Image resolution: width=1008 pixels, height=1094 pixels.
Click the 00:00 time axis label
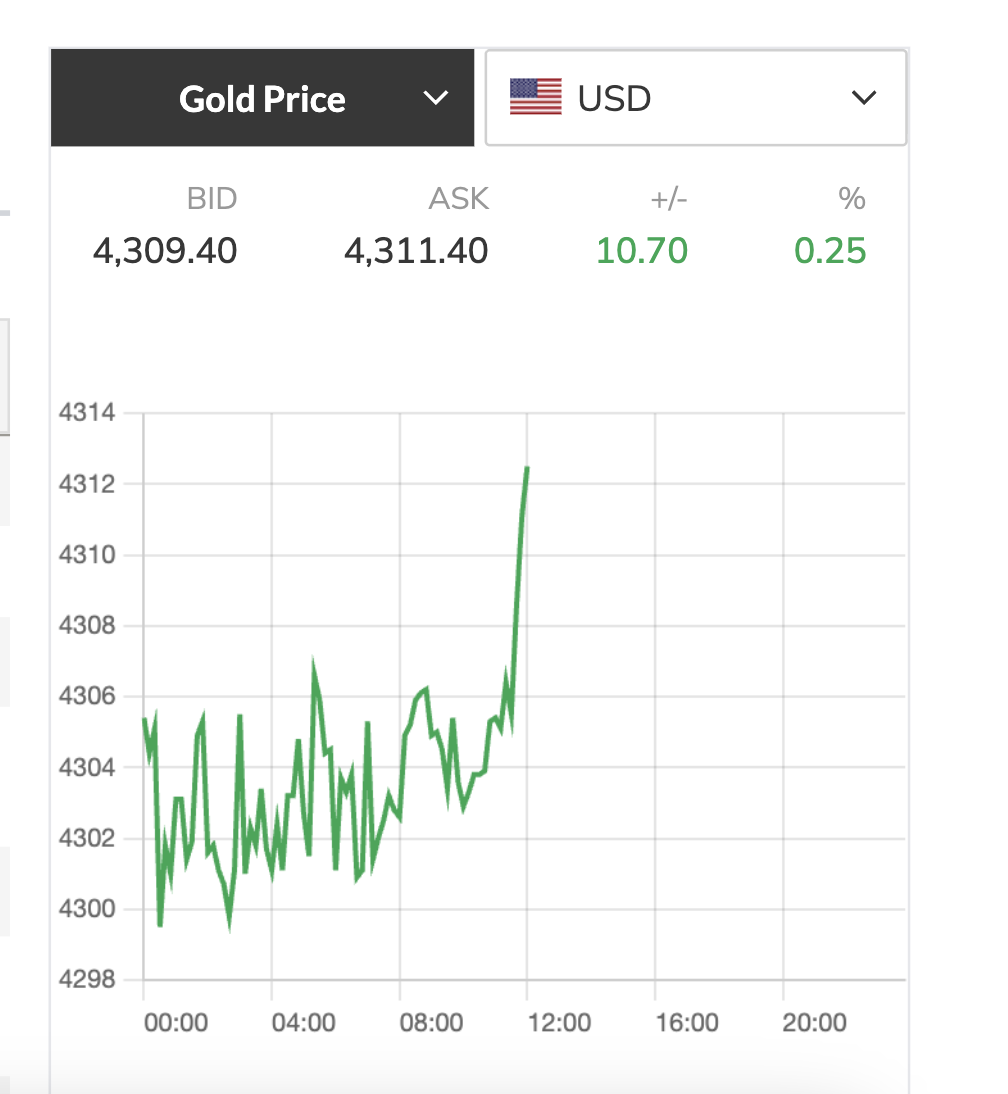point(175,1023)
